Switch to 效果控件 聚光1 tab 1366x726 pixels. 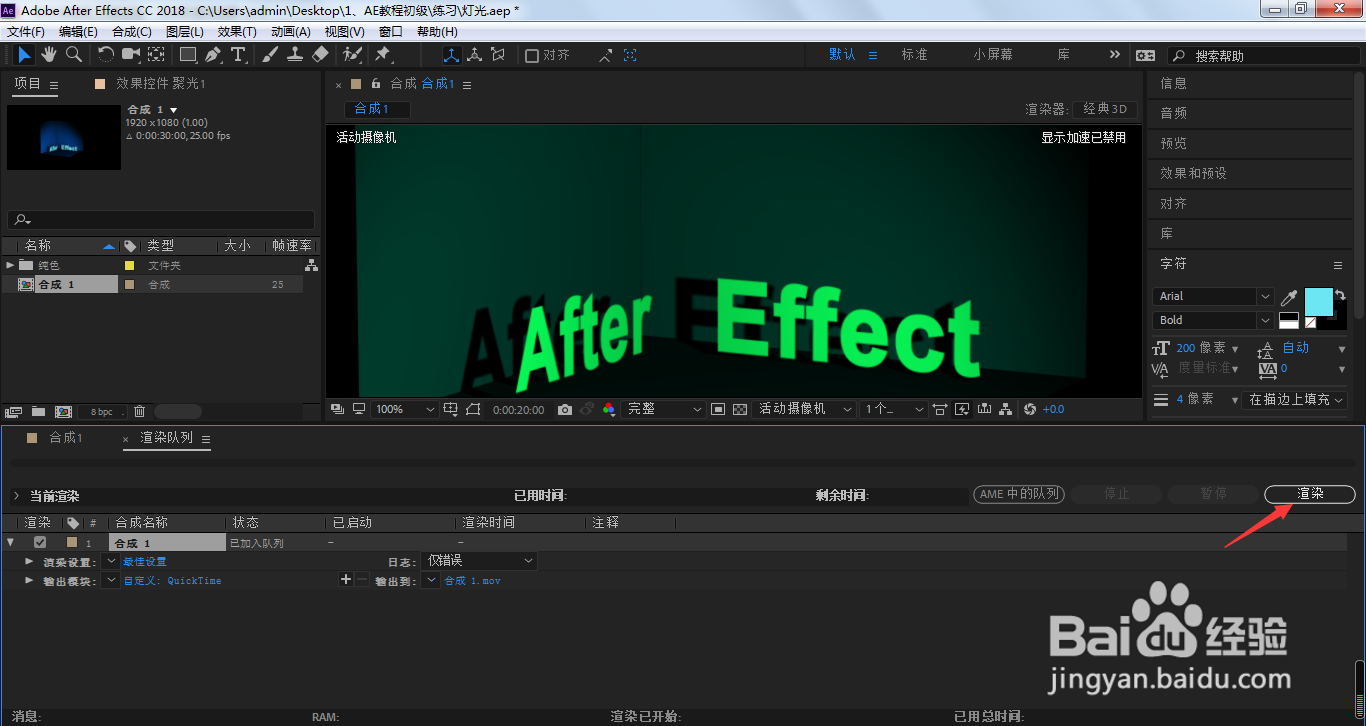click(160, 84)
